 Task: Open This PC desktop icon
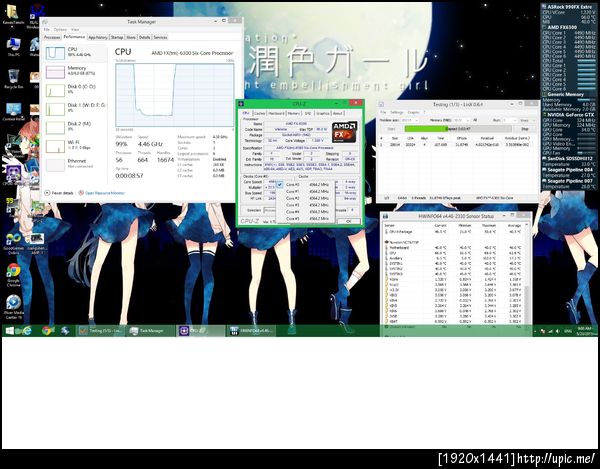(x=13, y=46)
